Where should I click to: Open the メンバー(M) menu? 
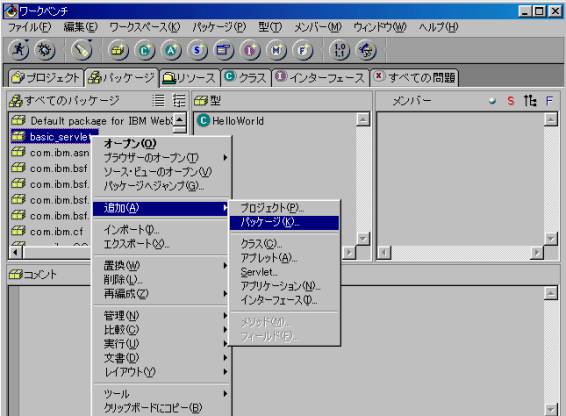(x=318, y=27)
